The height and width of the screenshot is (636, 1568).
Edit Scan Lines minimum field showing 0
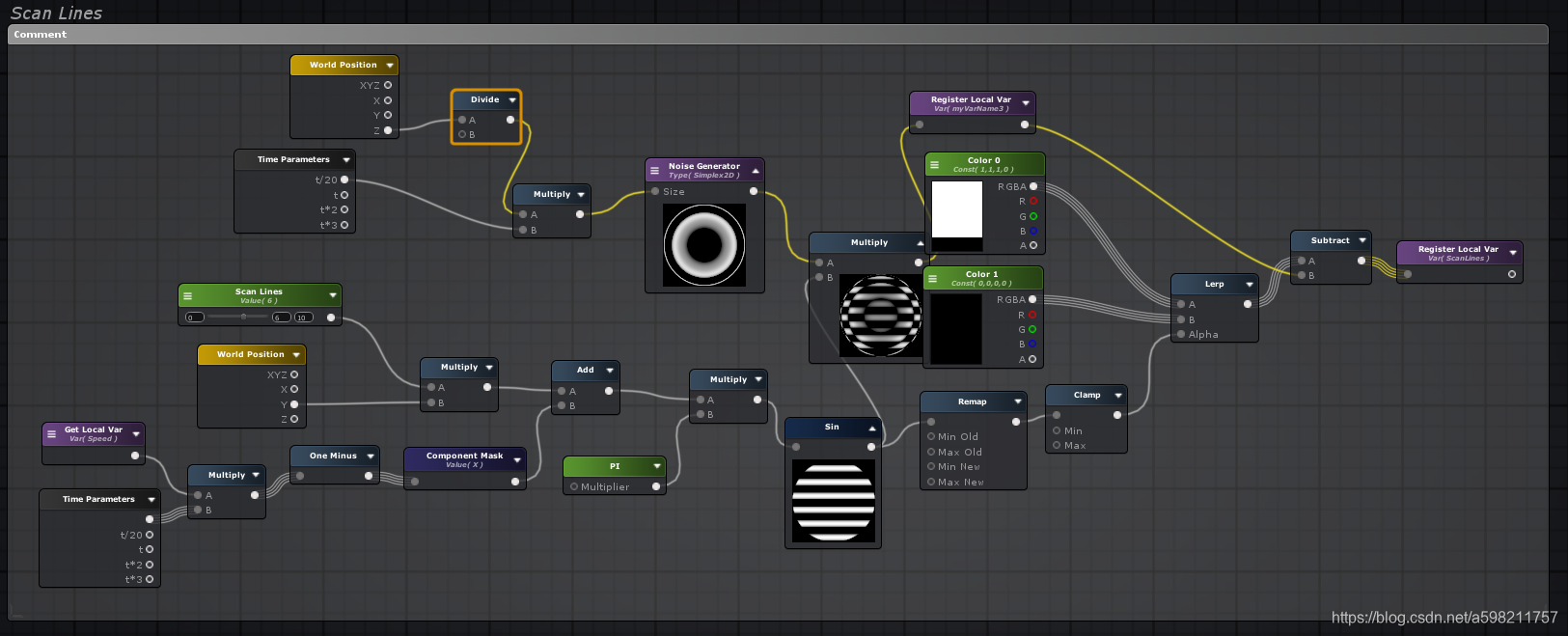tap(195, 318)
